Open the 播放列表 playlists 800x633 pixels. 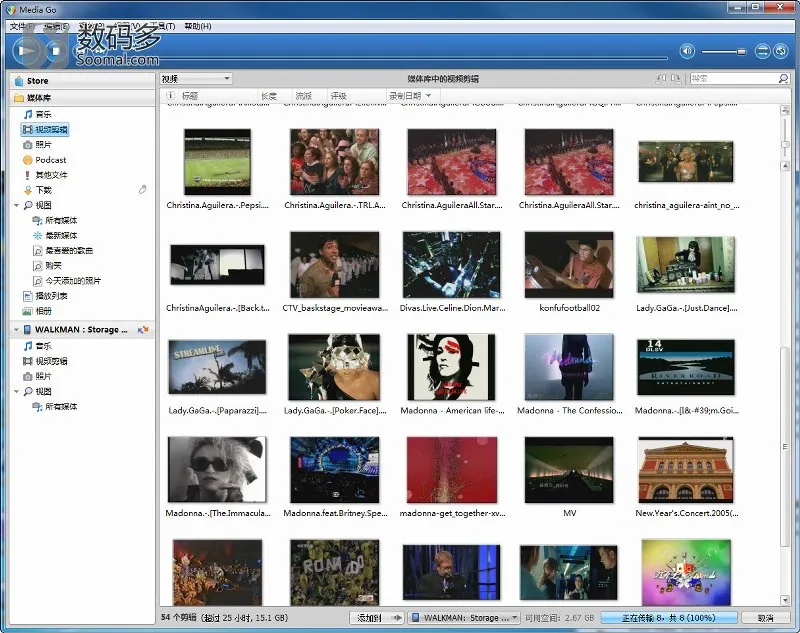click(45, 296)
